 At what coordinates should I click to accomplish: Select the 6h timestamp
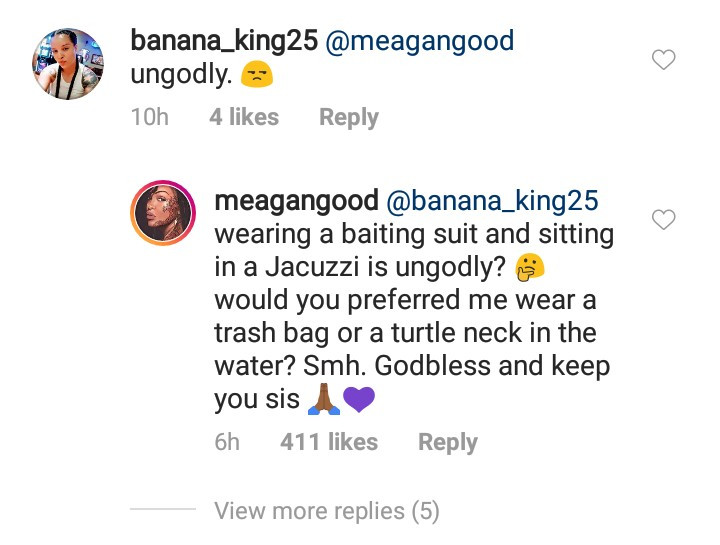point(227,442)
